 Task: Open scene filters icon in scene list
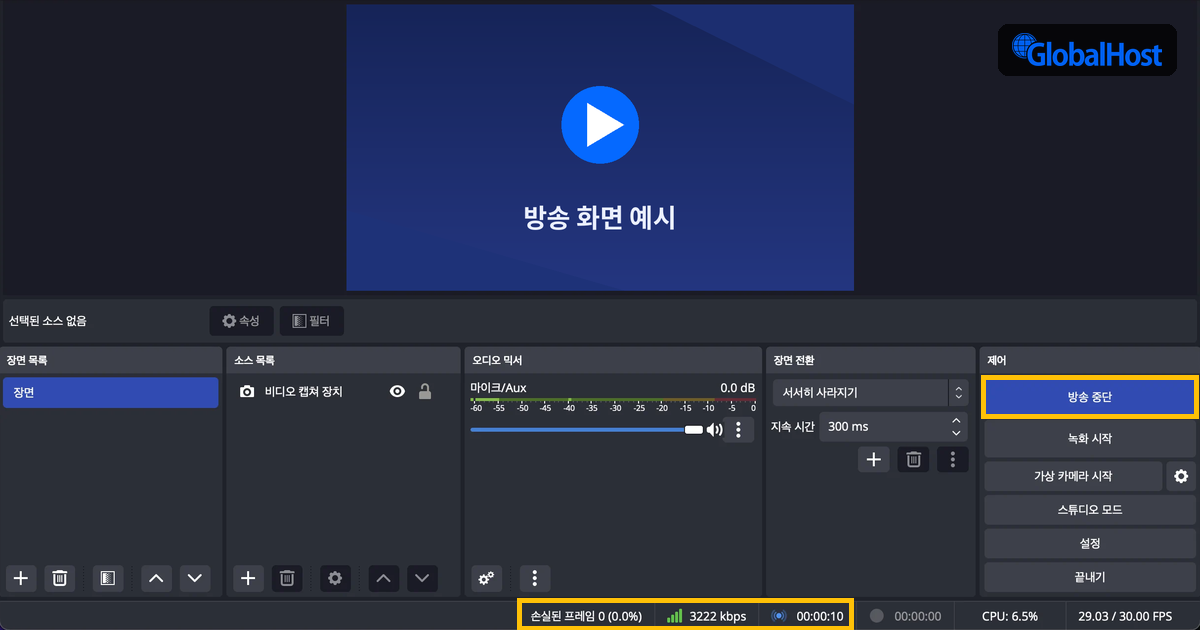tap(107, 578)
